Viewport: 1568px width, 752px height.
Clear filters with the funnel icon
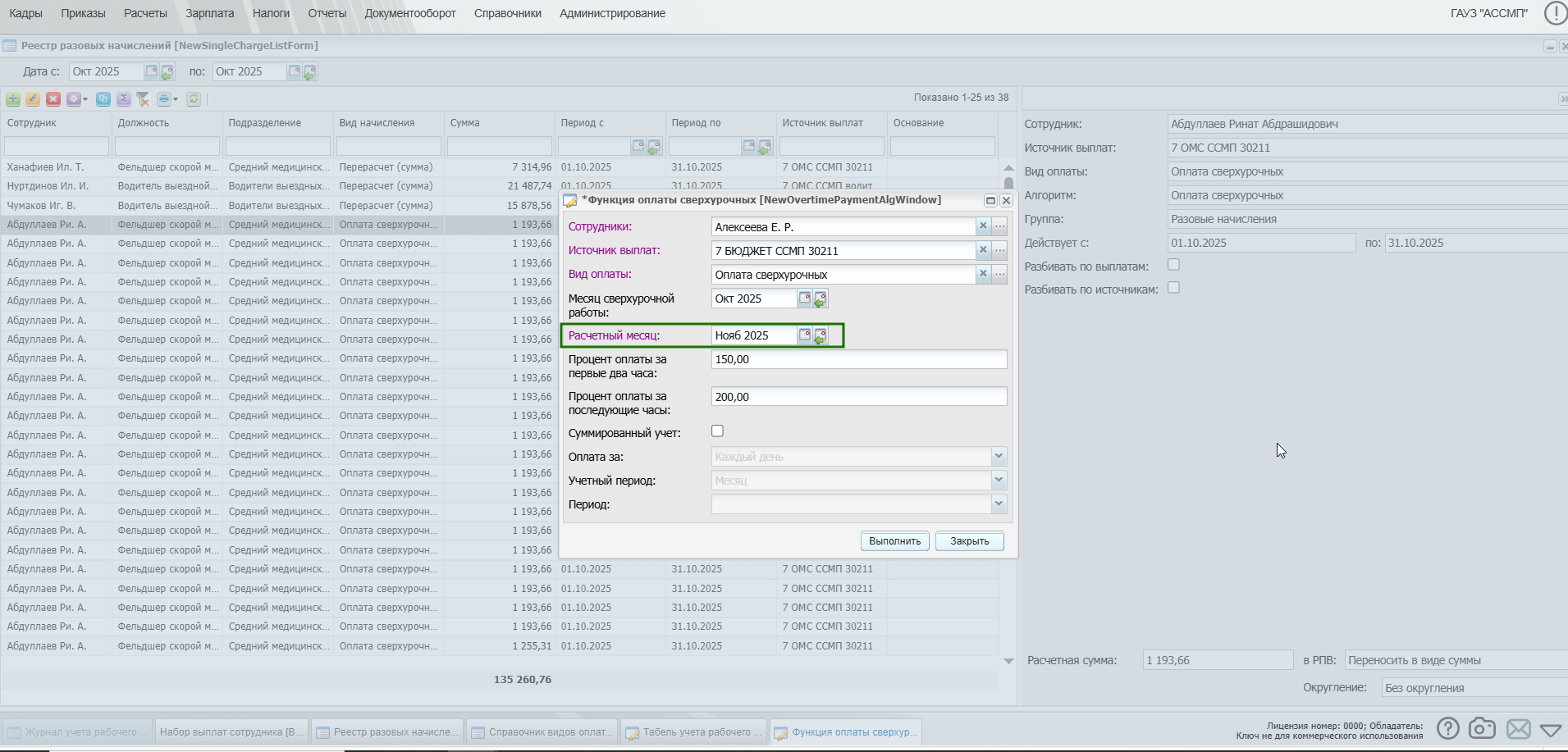[x=143, y=99]
